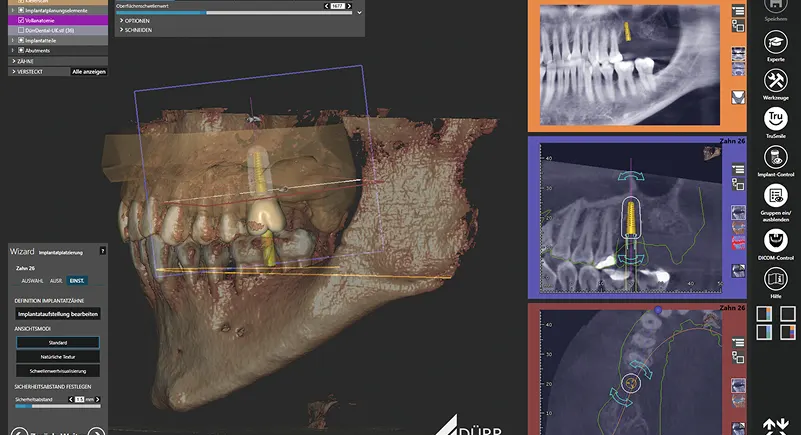Click the Oberflächenschwellenwert slider
Screen dimensions: 801x436
click(234, 13)
